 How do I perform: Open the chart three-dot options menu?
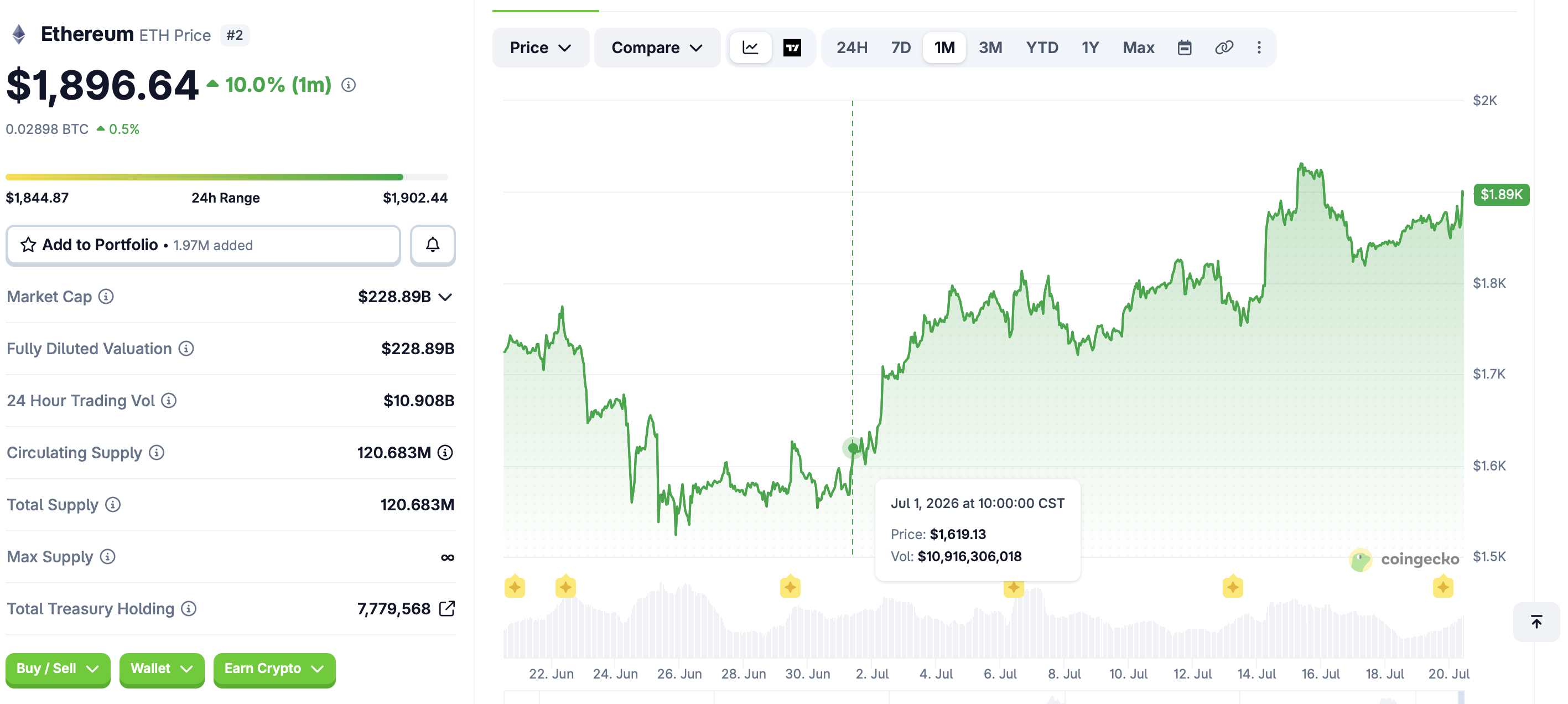(1259, 48)
